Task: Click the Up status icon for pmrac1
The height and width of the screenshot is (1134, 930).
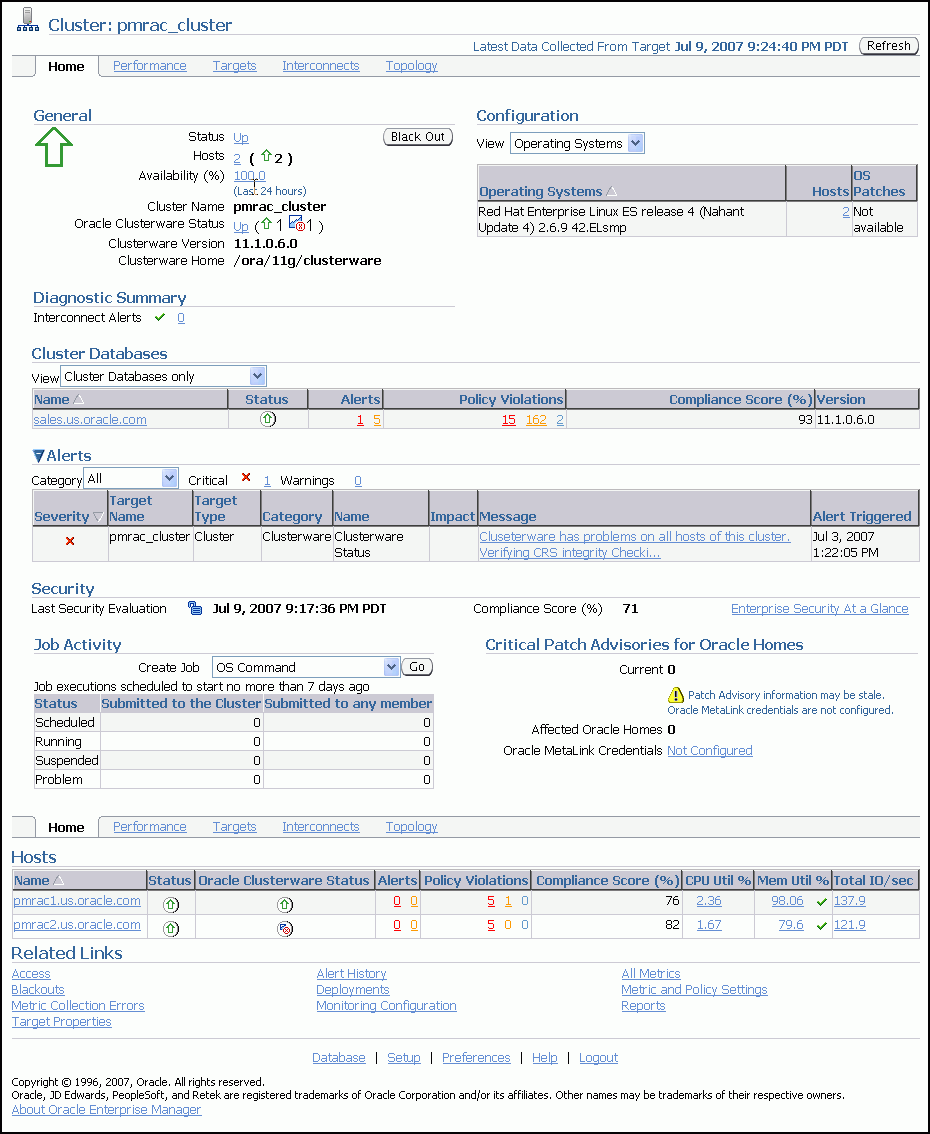Action: point(171,903)
